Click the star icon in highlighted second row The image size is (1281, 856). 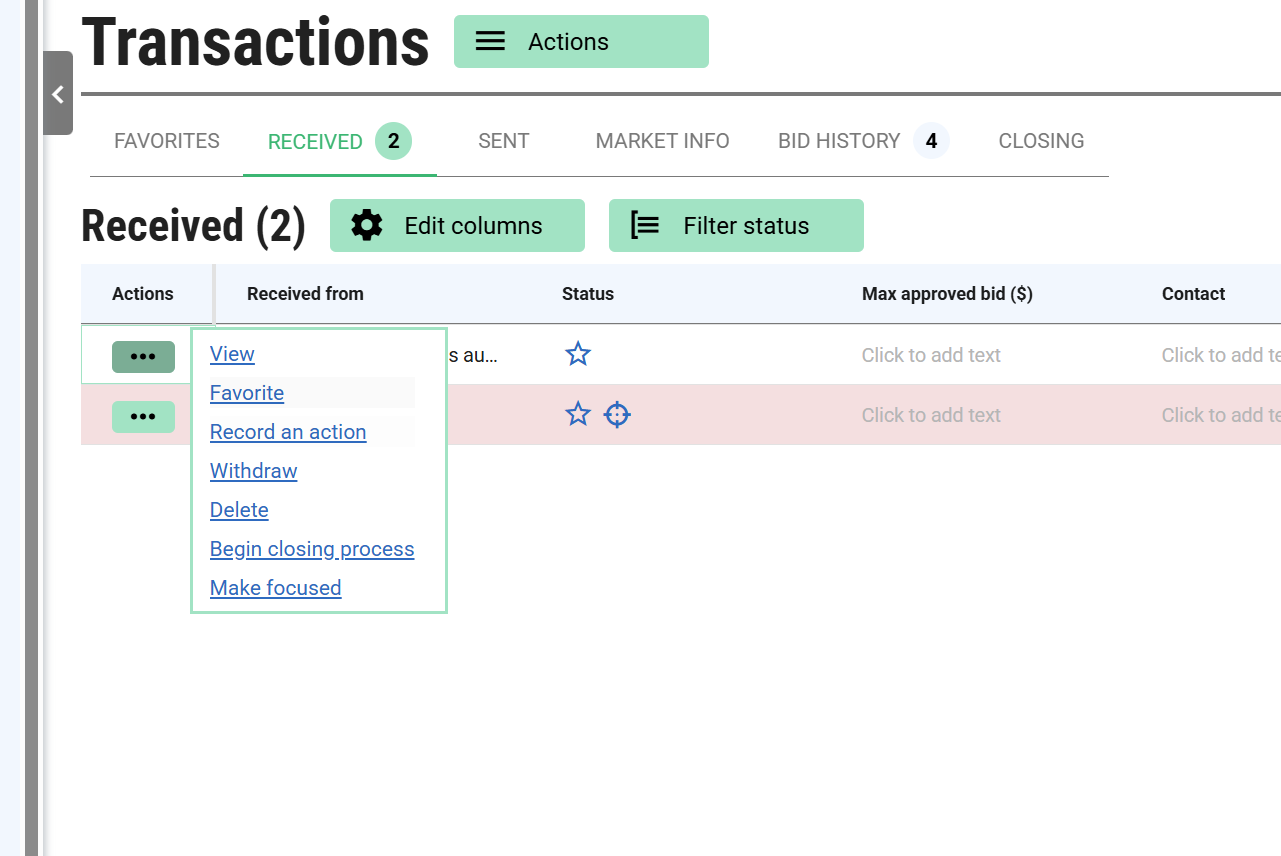[x=578, y=414]
